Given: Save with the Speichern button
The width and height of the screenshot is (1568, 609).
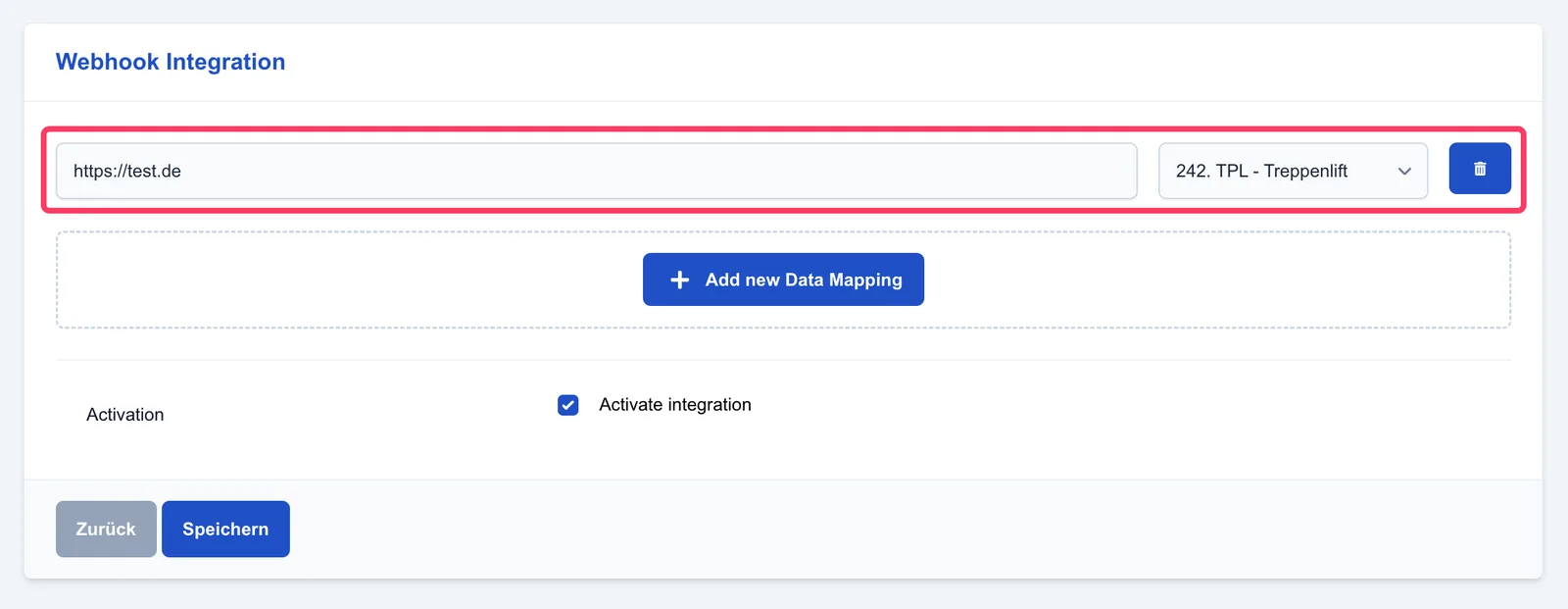Looking at the screenshot, I should pyautogui.click(x=225, y=529).
